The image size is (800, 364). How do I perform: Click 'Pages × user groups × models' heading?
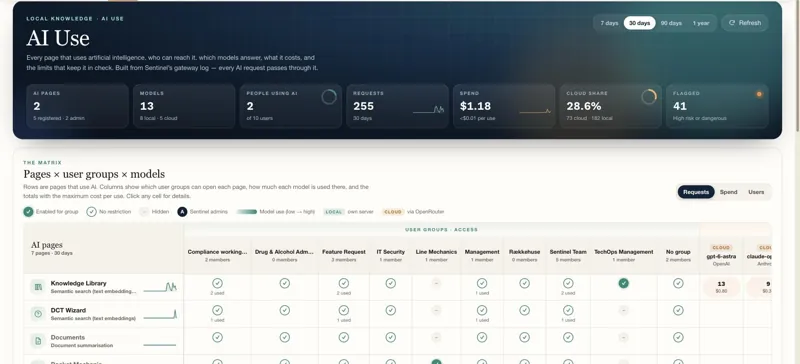click(x=94, y=174)
